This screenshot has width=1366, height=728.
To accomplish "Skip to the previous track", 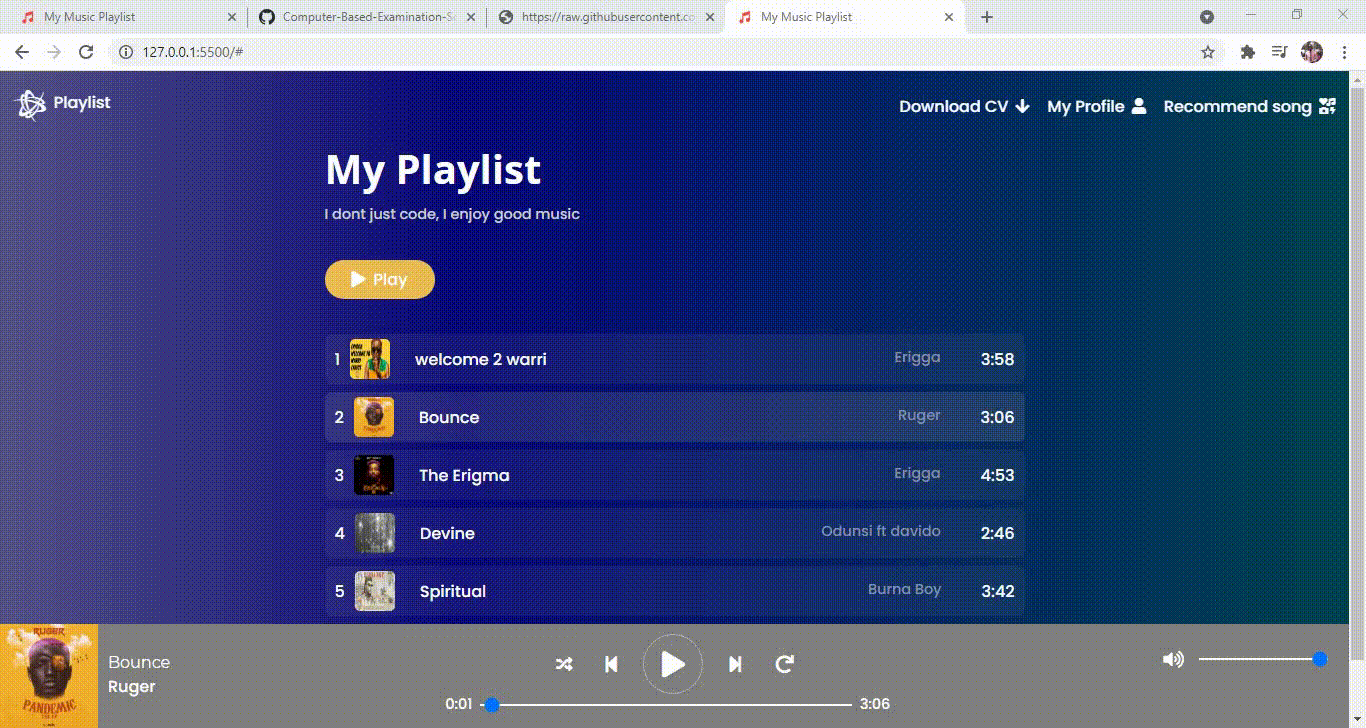I will coord(611,664).
